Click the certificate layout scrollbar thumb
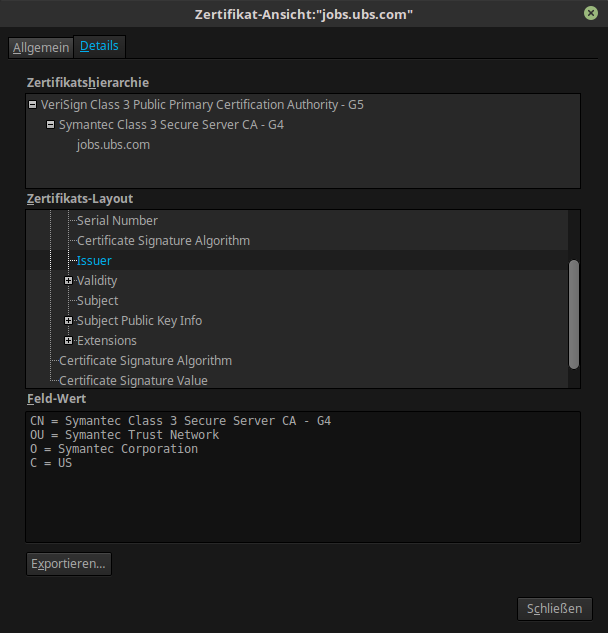608x633 pixels. click(574, 314)
